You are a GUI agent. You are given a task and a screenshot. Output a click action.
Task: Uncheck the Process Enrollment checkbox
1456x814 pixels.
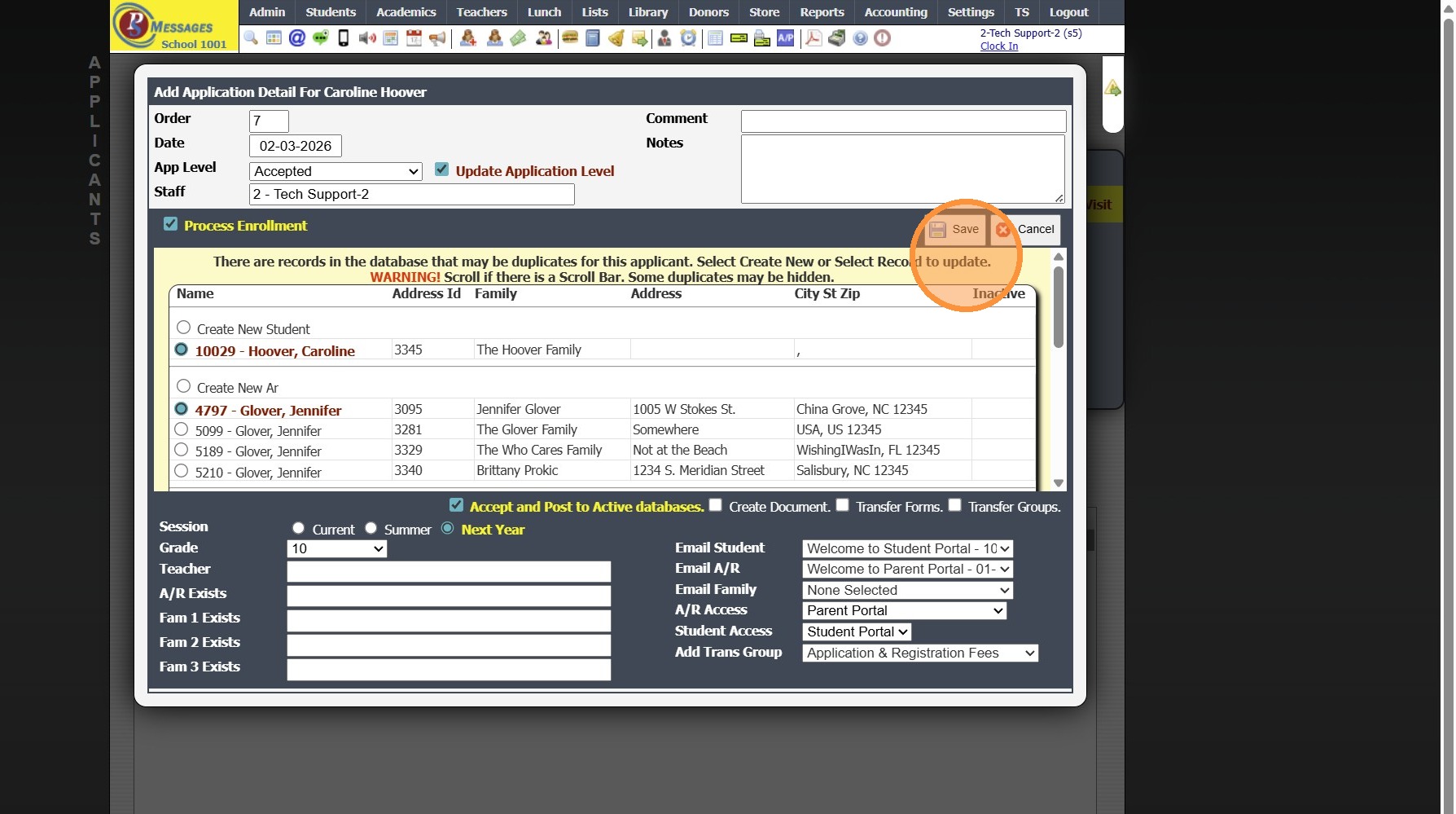[170, 224]
